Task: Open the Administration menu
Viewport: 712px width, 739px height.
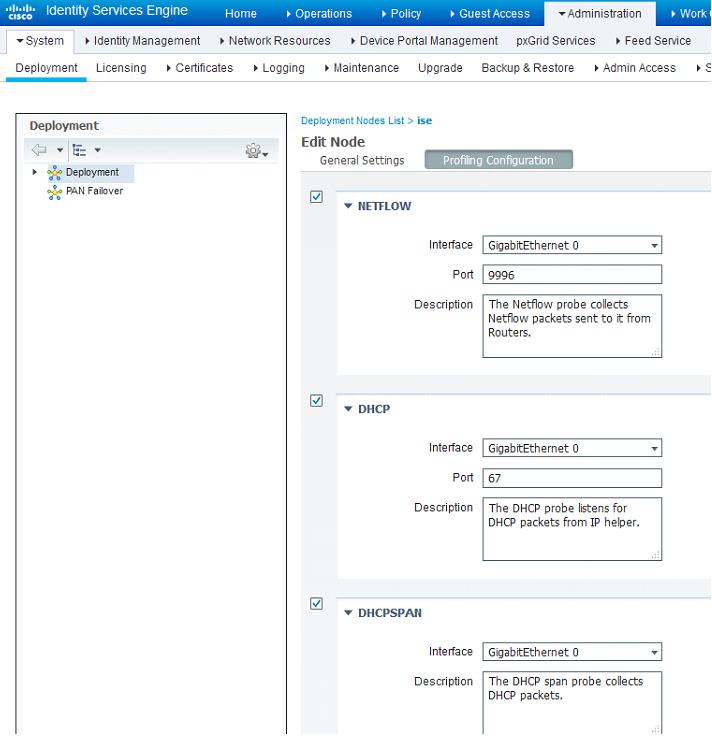Action: pos(600,14)
